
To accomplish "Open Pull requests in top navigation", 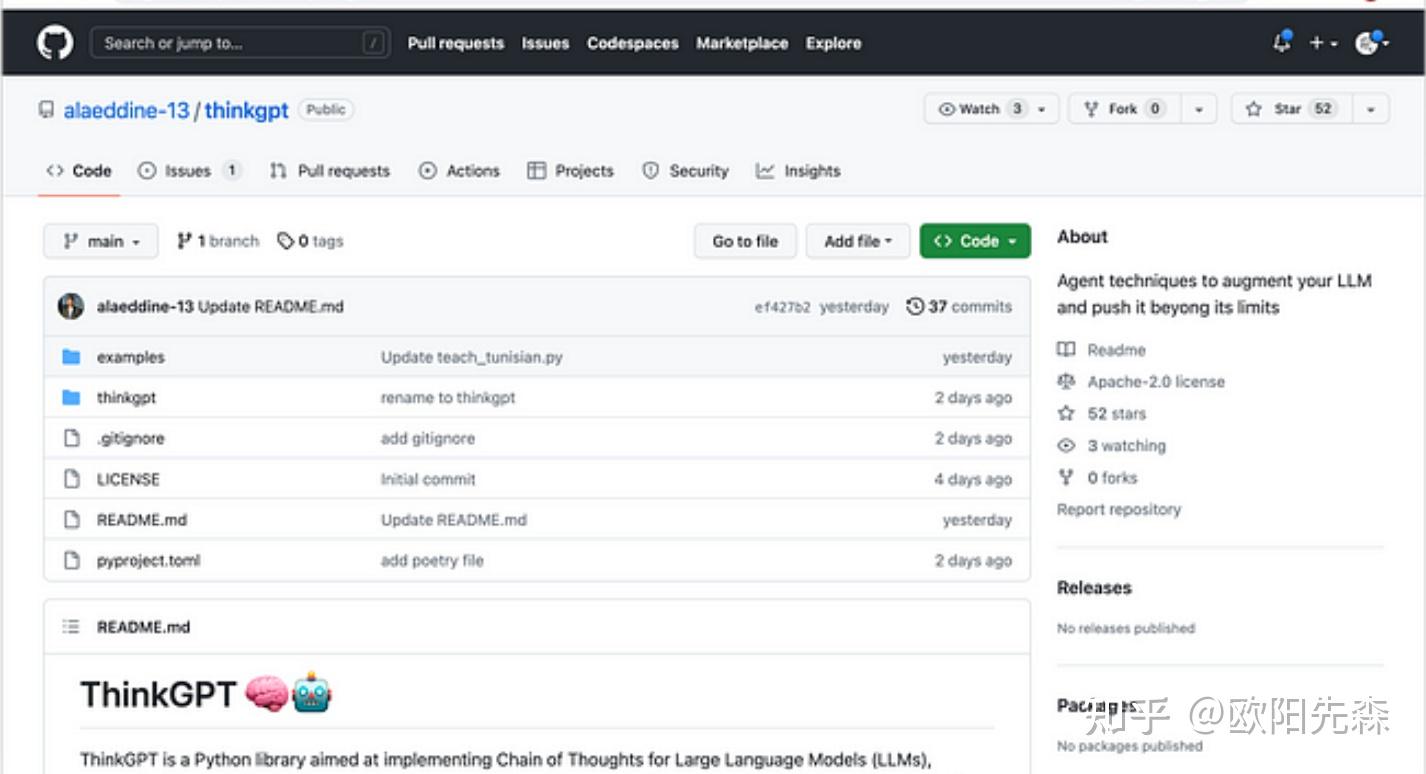I will (x=456, y=43).
